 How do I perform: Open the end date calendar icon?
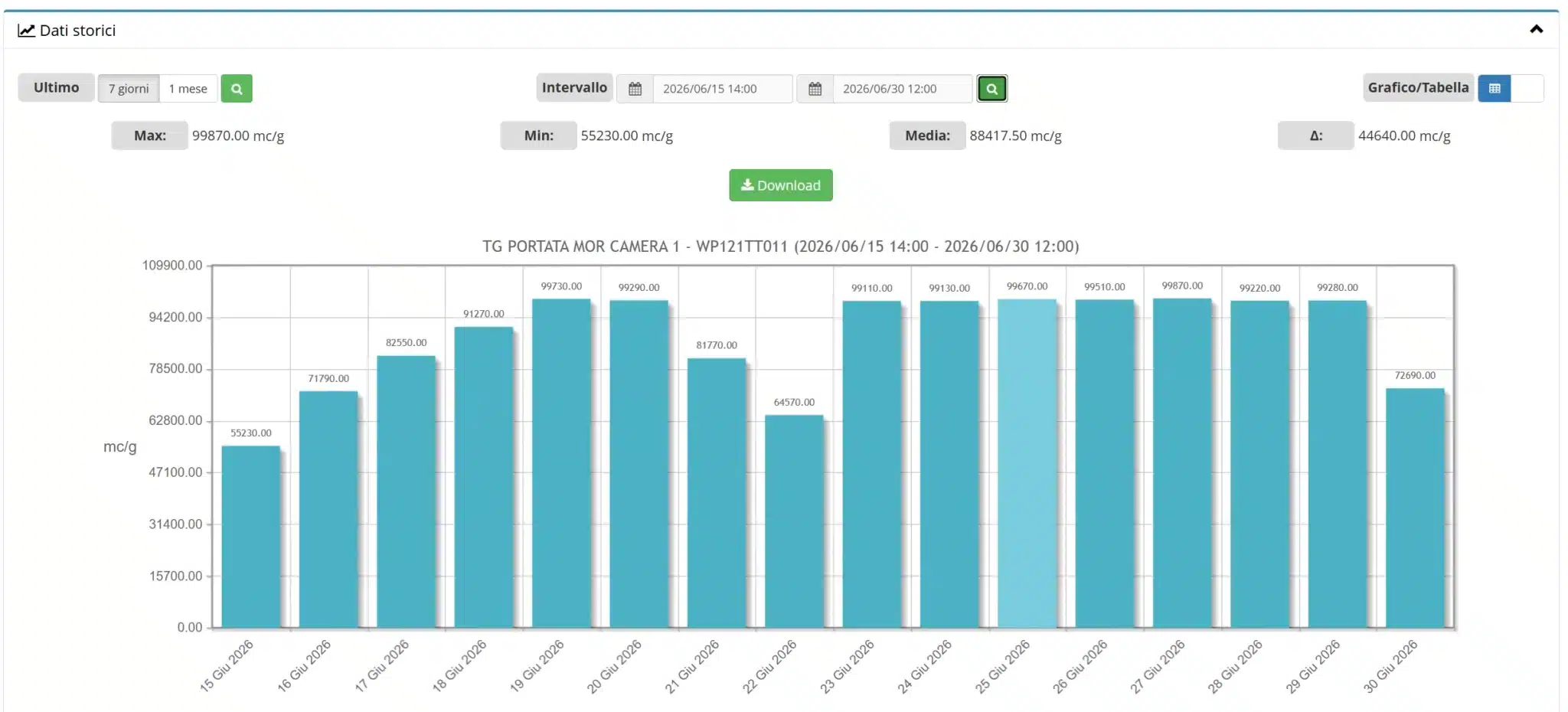click(x=815, y=89)
